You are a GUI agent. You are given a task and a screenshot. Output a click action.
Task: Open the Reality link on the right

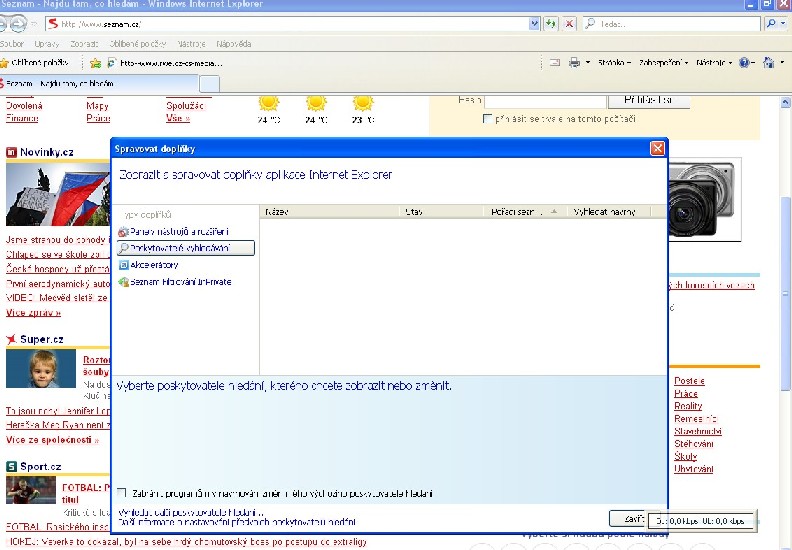coord(688,406)
